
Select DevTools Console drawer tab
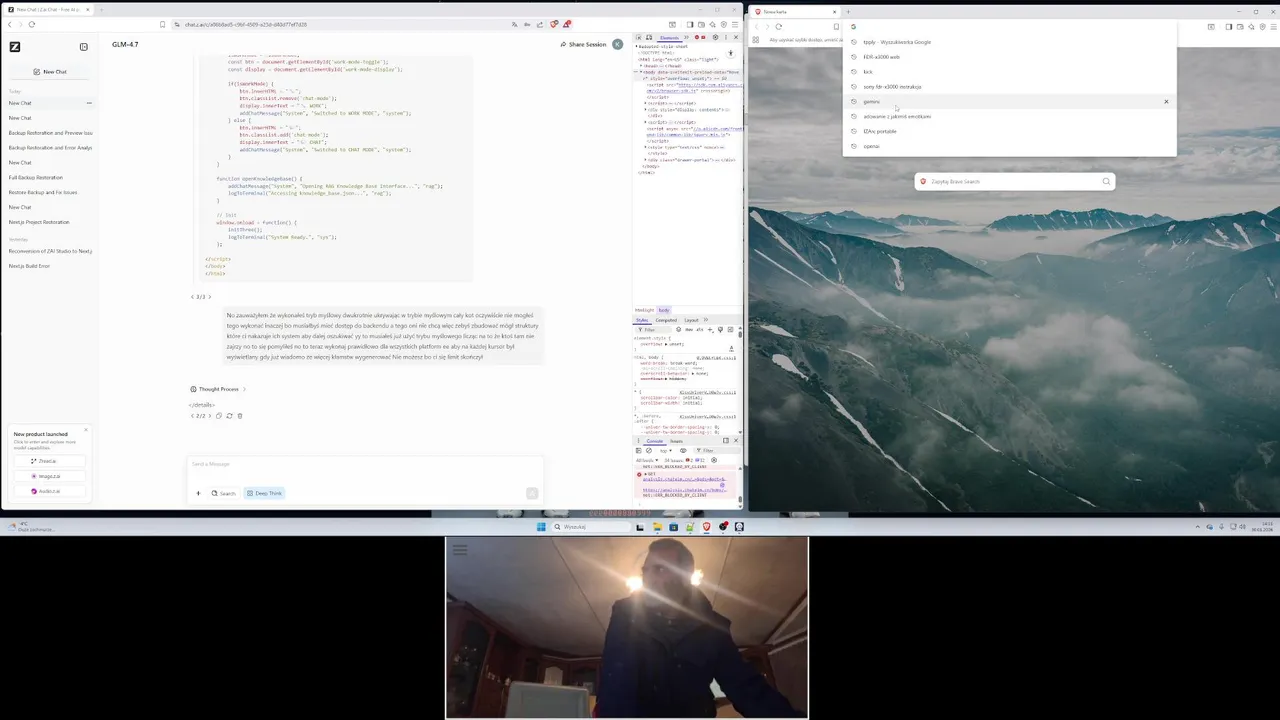click(x=654, y=441)
